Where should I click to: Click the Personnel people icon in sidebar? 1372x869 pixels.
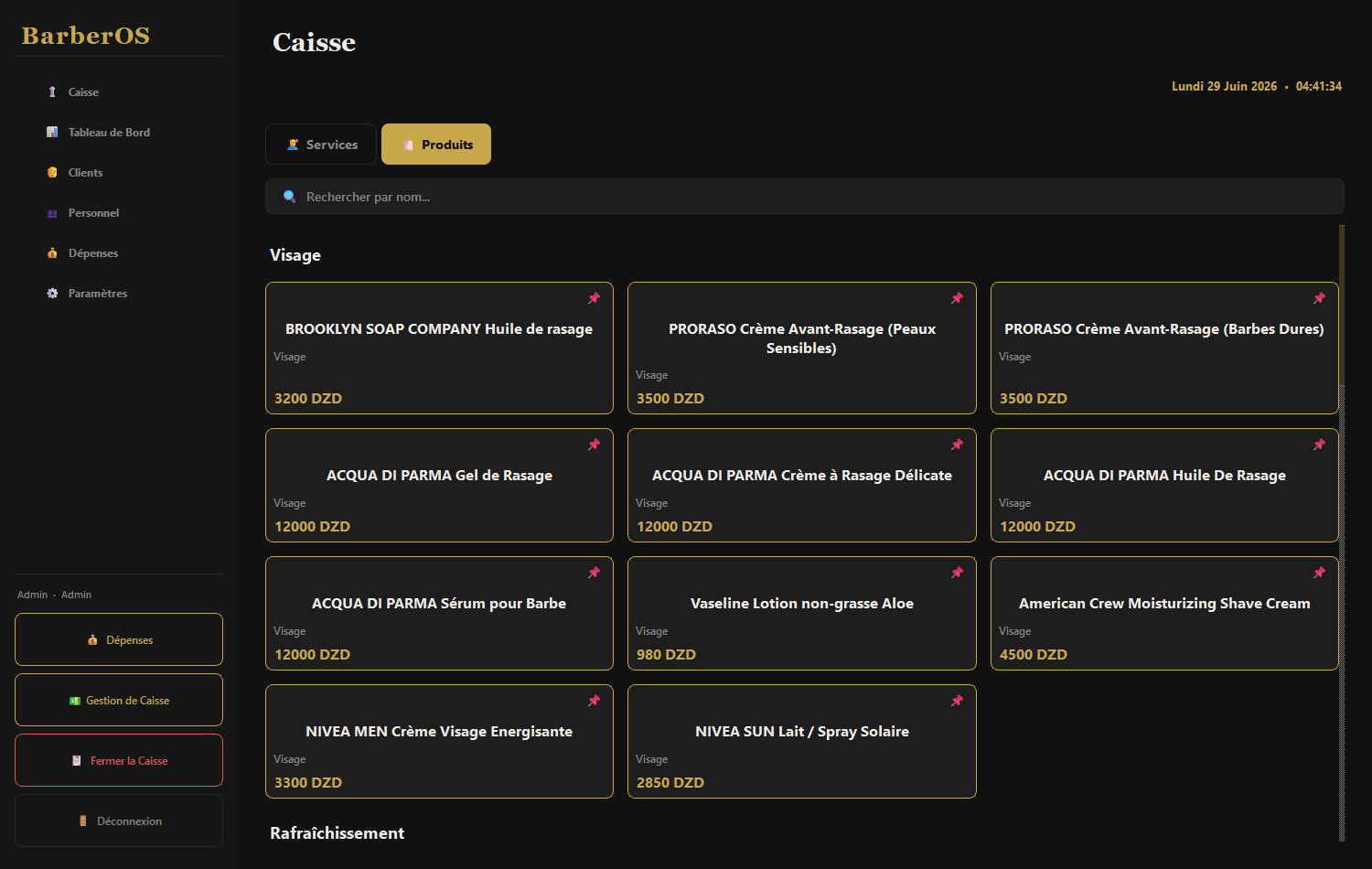tap(52, 213)
